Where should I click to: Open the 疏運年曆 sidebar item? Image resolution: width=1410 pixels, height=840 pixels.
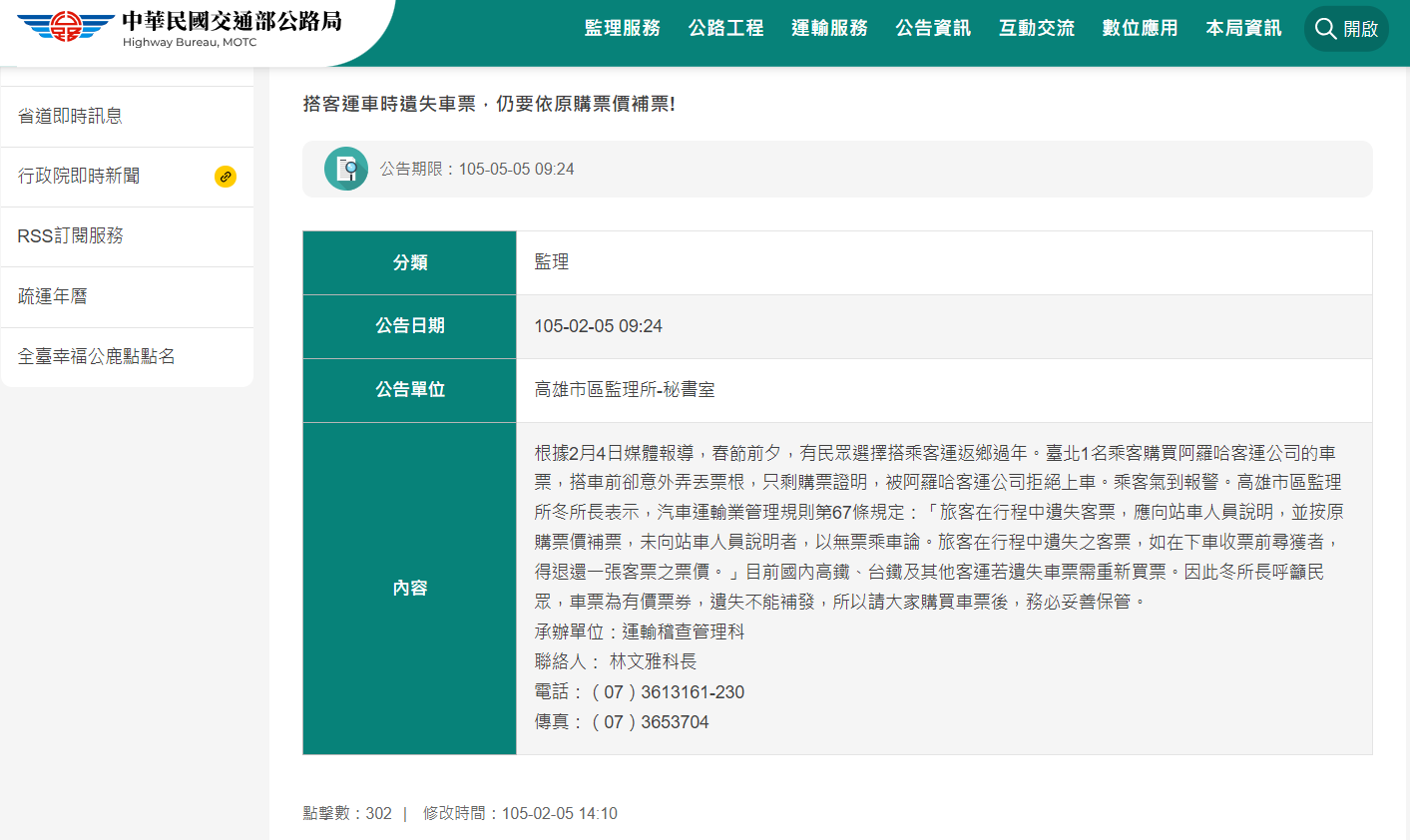127,296
